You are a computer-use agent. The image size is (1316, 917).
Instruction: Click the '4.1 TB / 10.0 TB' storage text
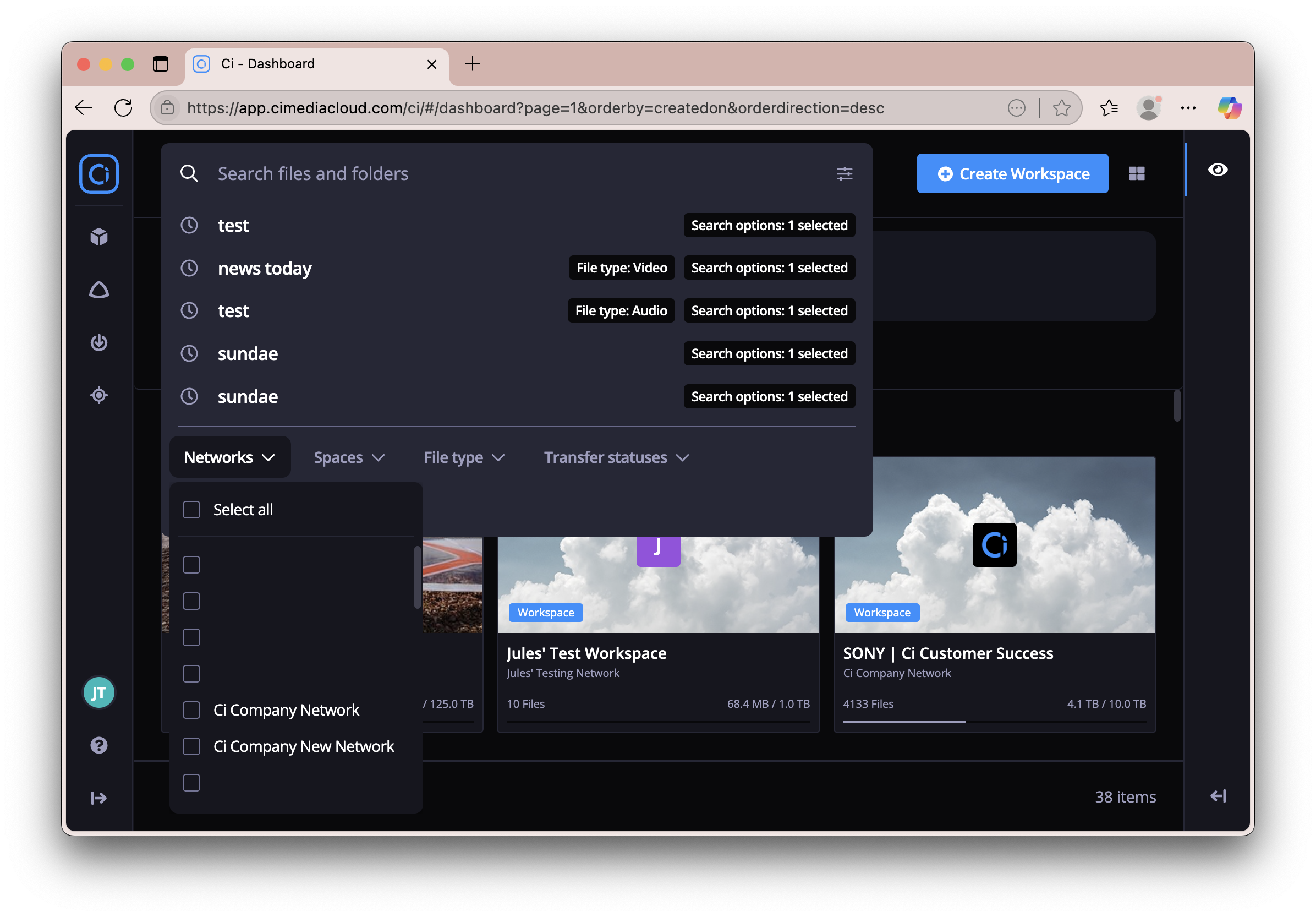(x=1106, y=703)
